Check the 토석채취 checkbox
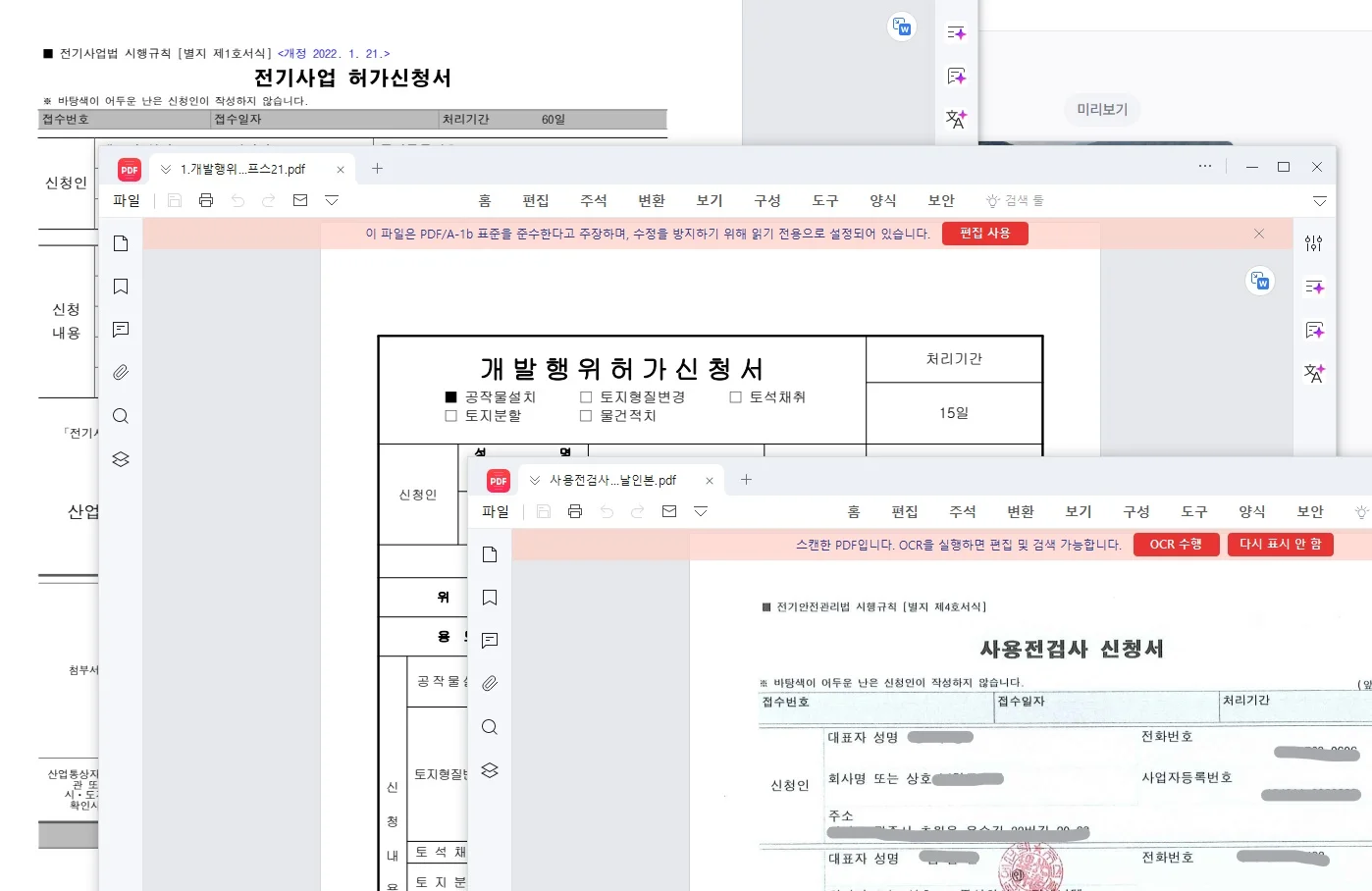 pyautogui.click(x=735, y=397)
